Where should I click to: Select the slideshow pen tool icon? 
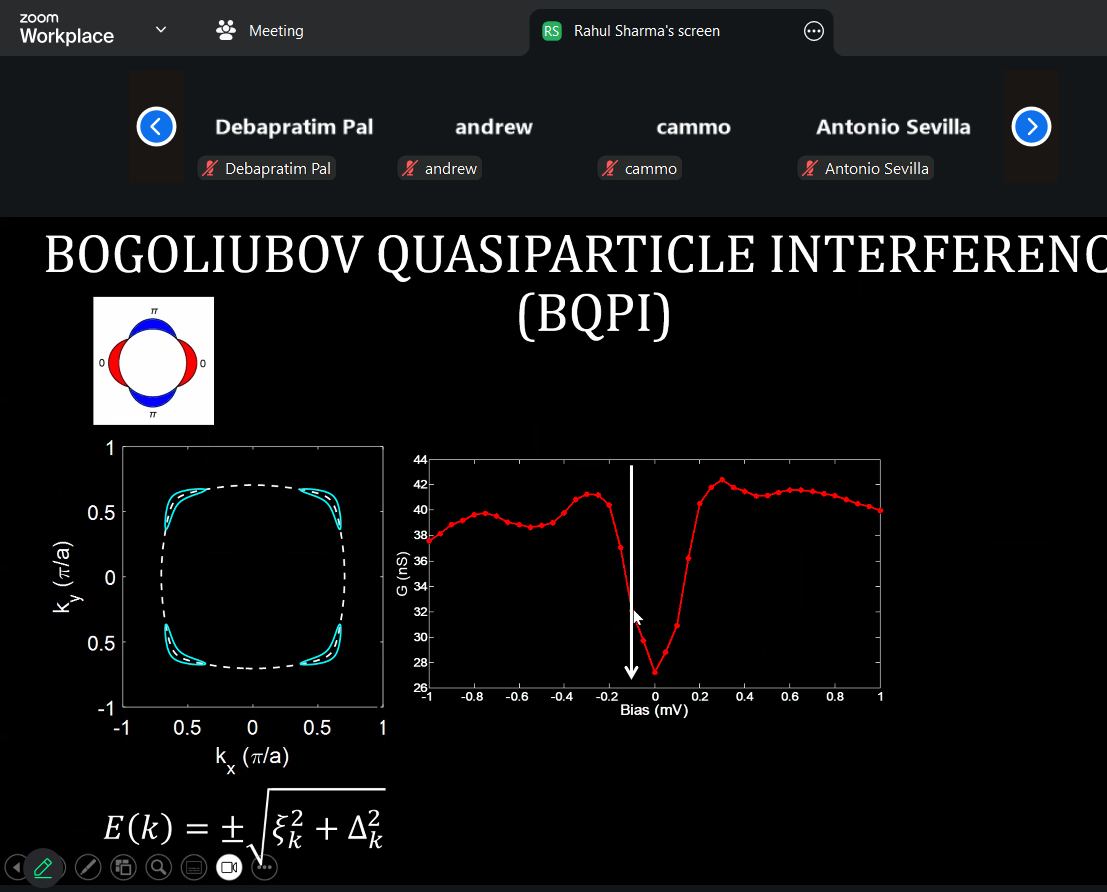[x=88, y=867]
